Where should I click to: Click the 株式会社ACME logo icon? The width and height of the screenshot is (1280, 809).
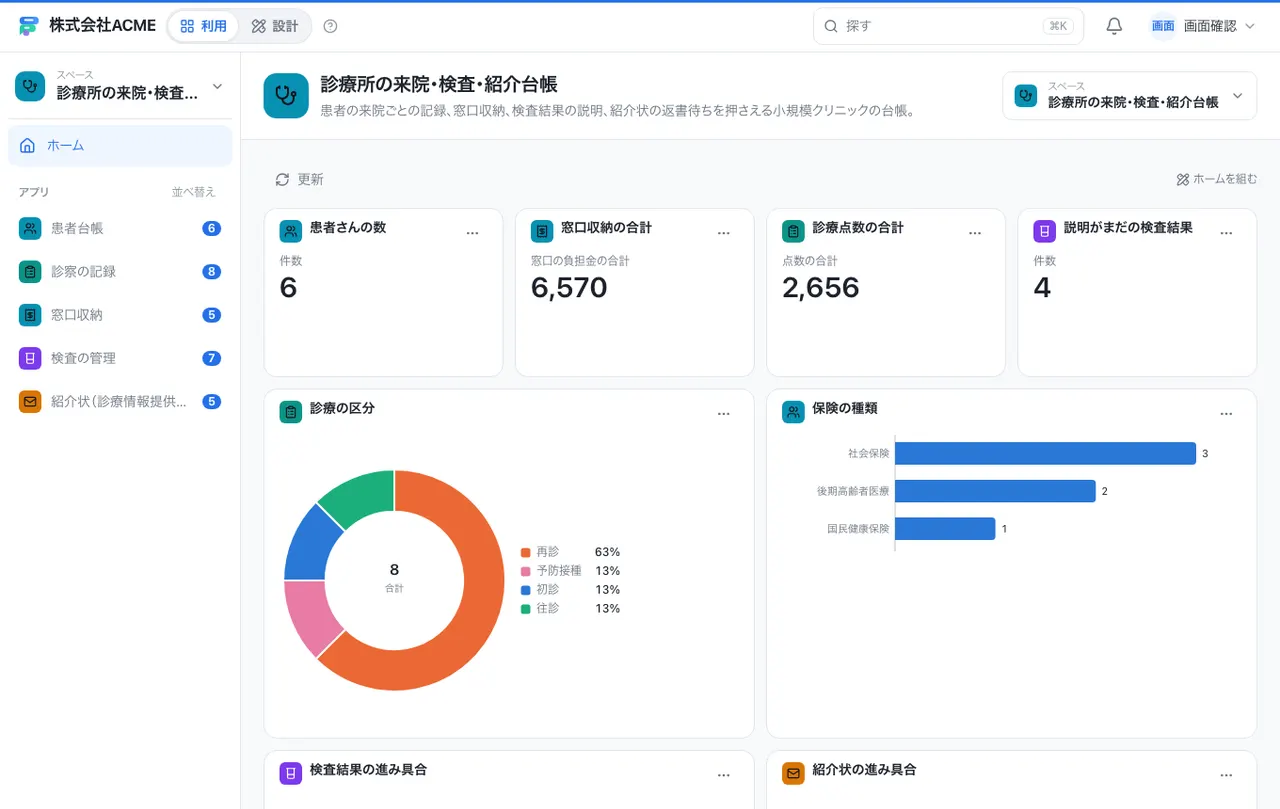tap(29, 26)
